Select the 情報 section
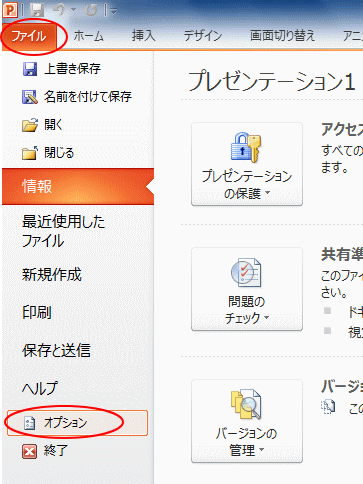Viewport: 363px width, 484px height. (x=78, y=186)
